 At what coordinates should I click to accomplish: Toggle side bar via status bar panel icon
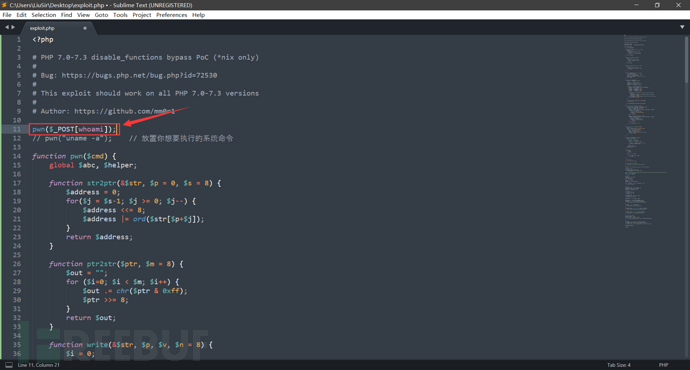[9, 365]
